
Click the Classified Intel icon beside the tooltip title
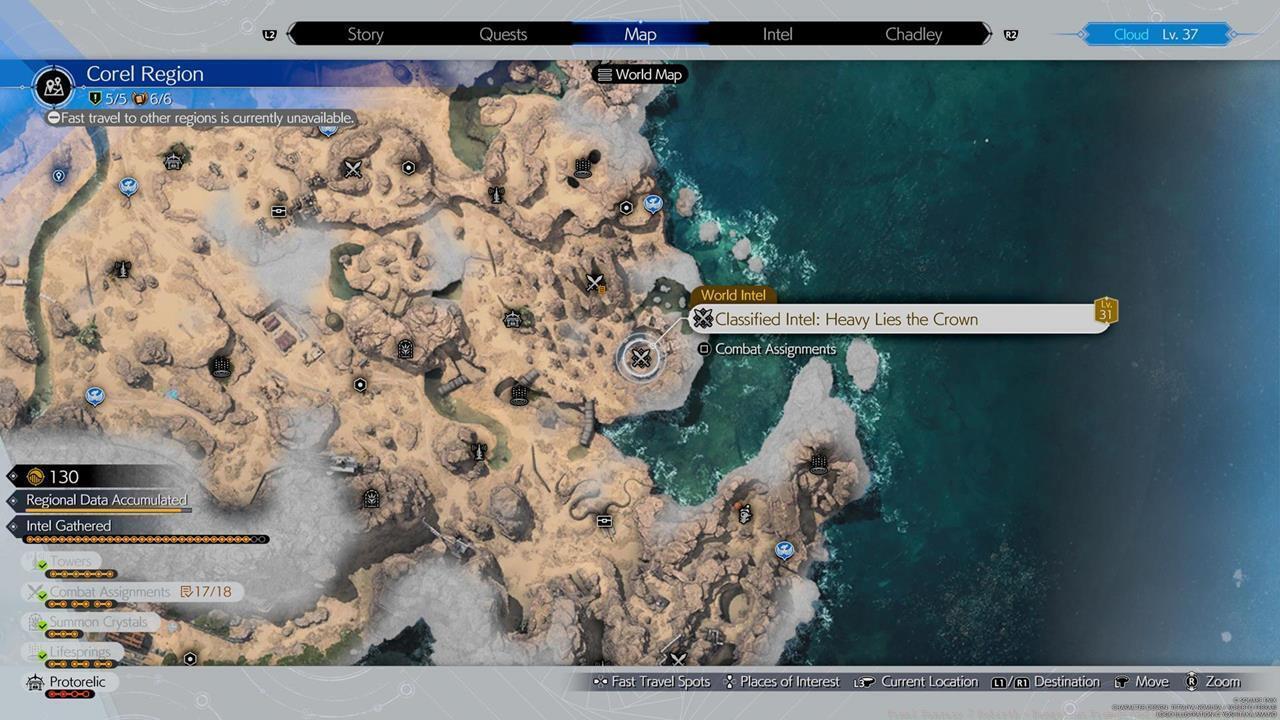[703, 318]
